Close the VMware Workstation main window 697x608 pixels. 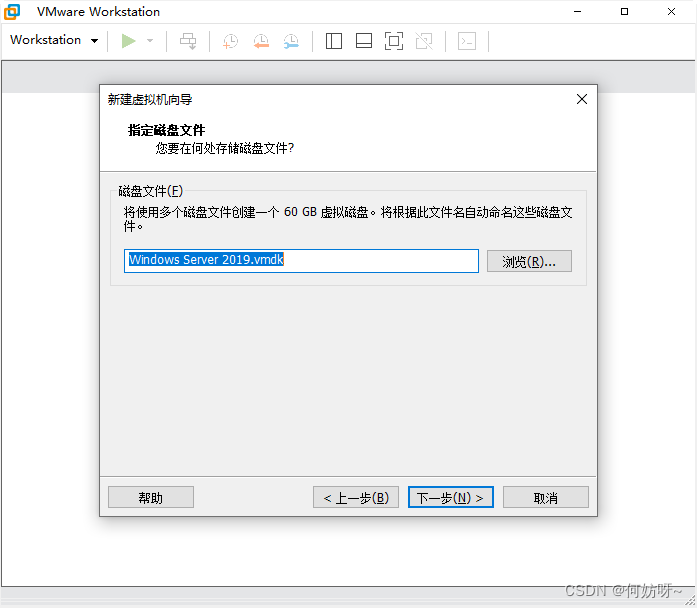(671, 12)
